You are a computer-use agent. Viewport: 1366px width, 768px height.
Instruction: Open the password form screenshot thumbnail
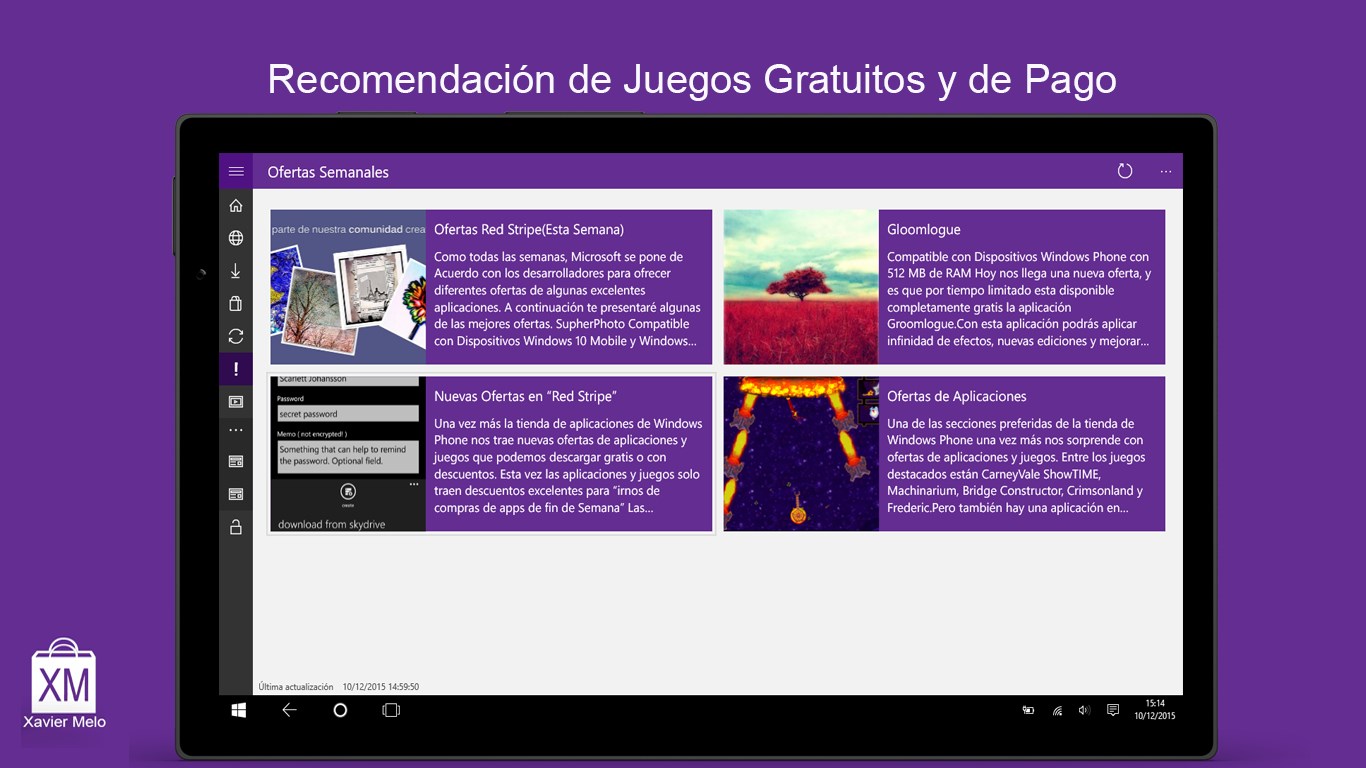(348, 454)
